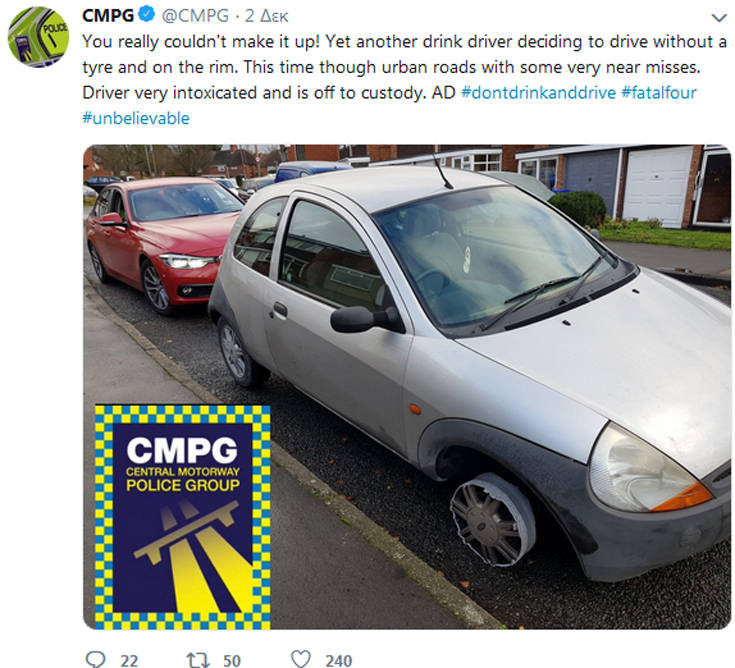735x668 pixels.
Task: Click the damaged wheel rim in photo
Action: click(492, 519)
